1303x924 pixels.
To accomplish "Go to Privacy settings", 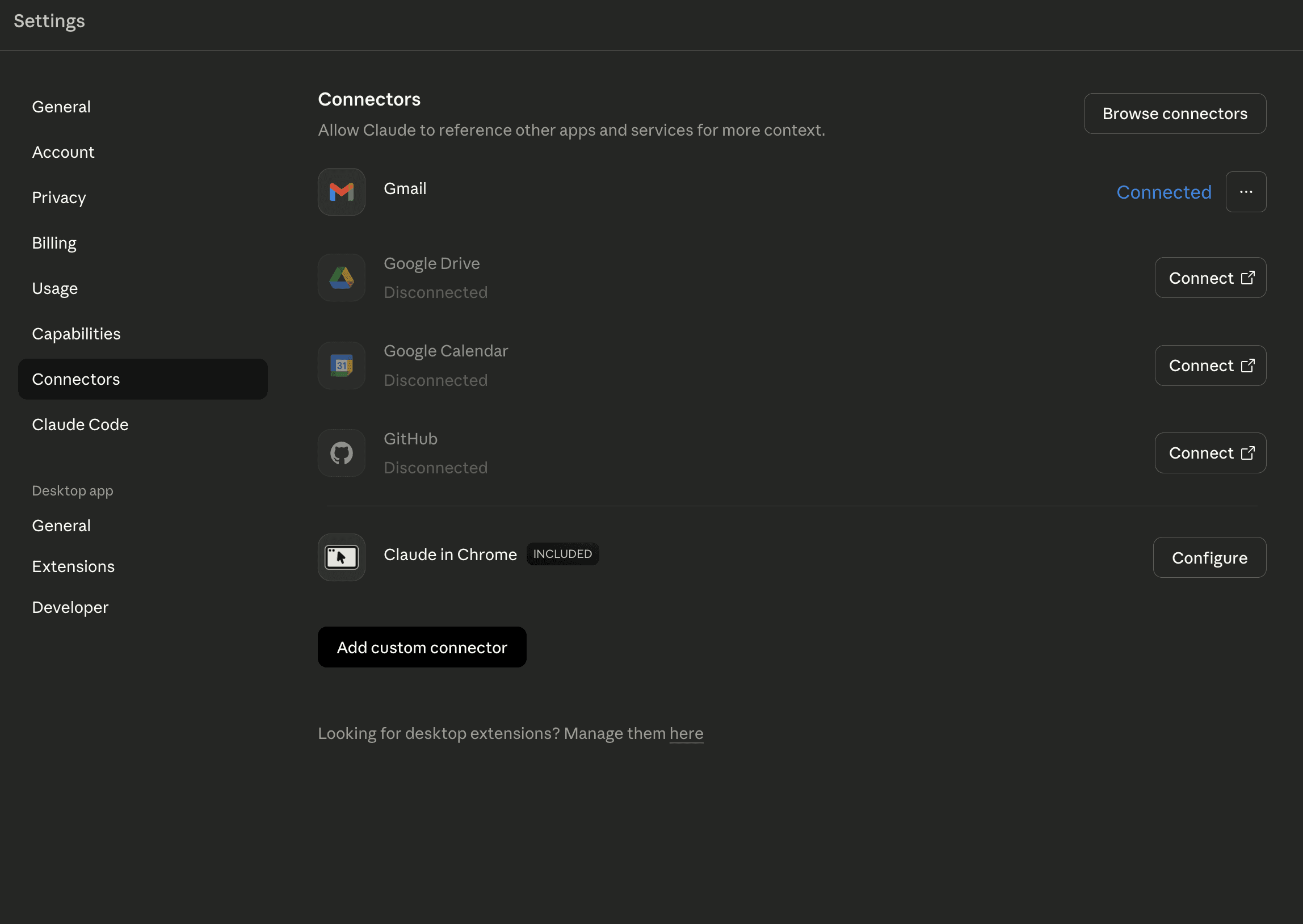I will [x=58, y=198].
